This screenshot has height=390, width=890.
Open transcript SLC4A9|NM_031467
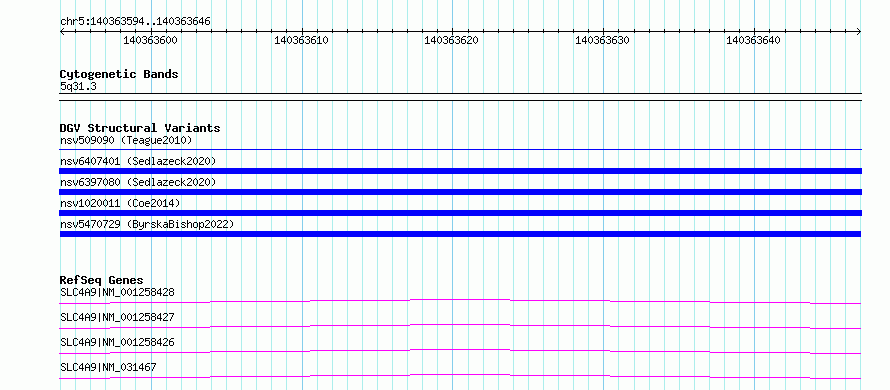click(108, 367)
